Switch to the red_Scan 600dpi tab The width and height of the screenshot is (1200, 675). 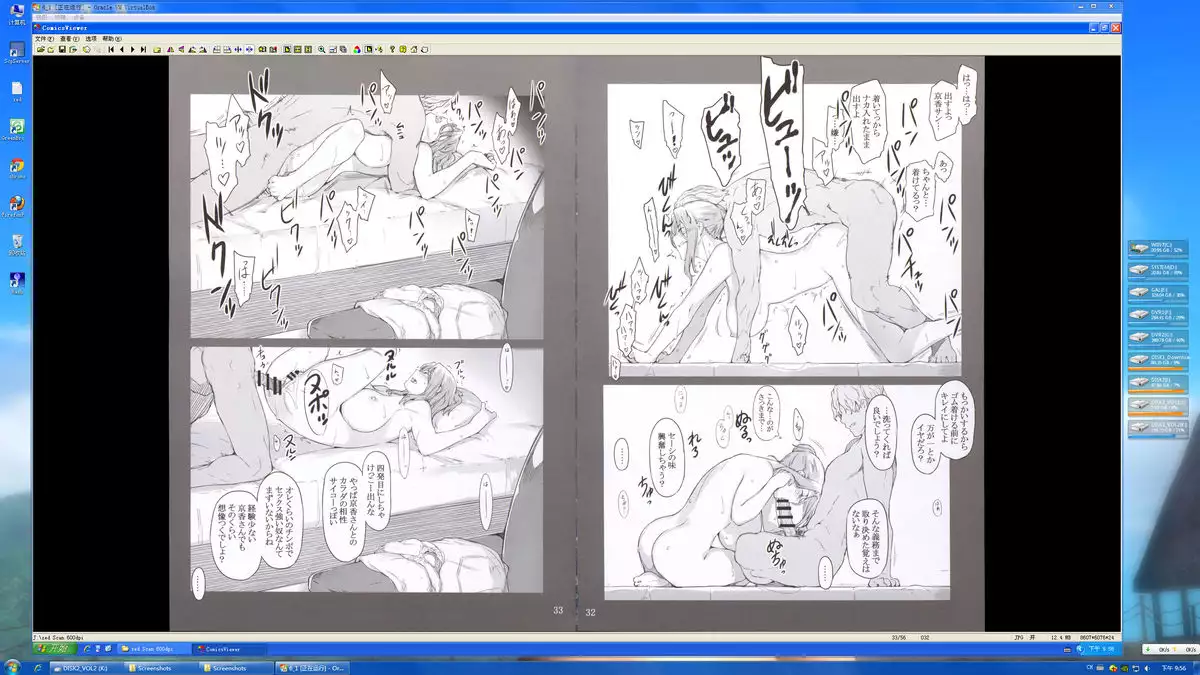coord(150,648)
